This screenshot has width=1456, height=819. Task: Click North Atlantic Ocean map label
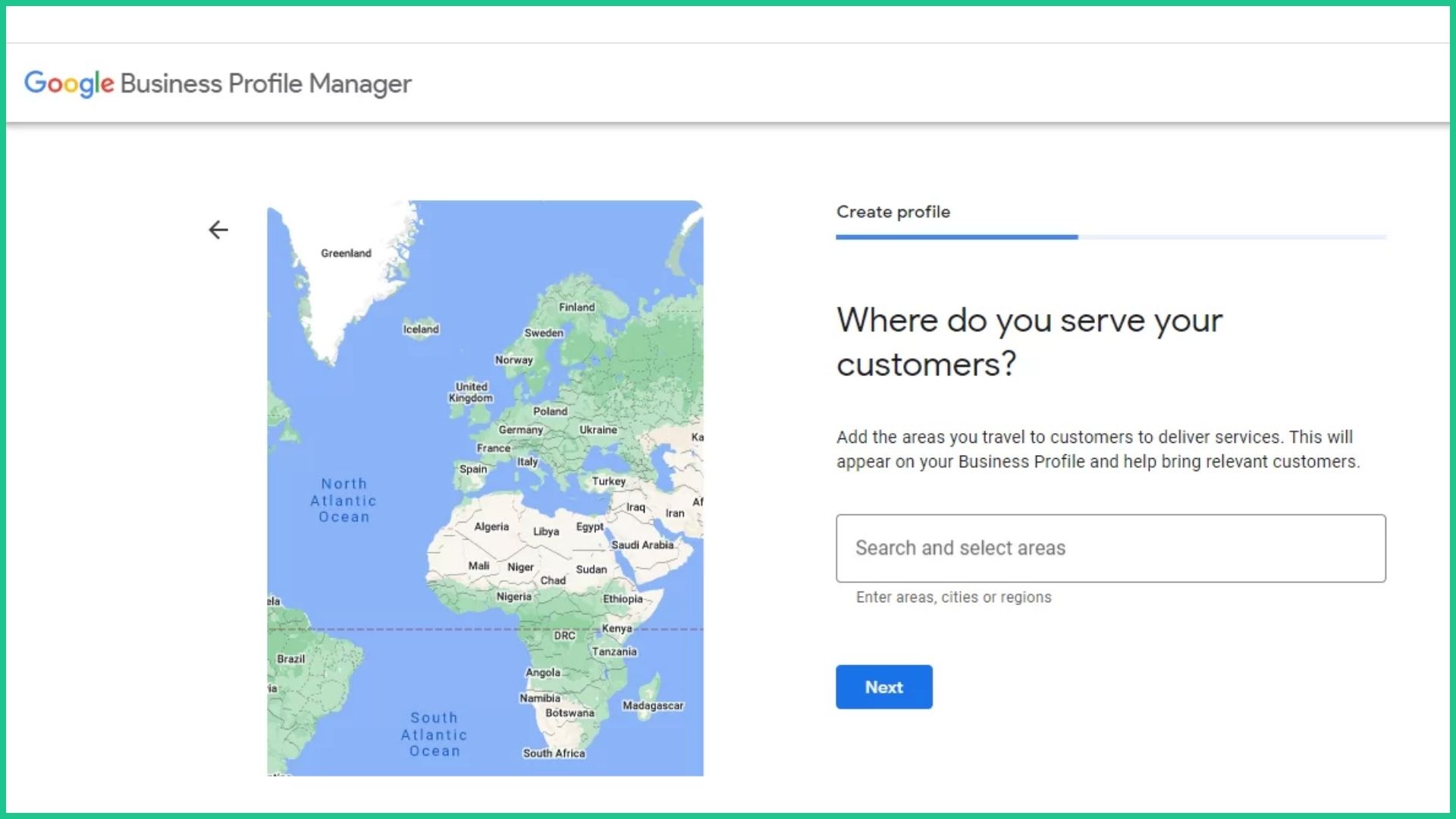[344, 500]
